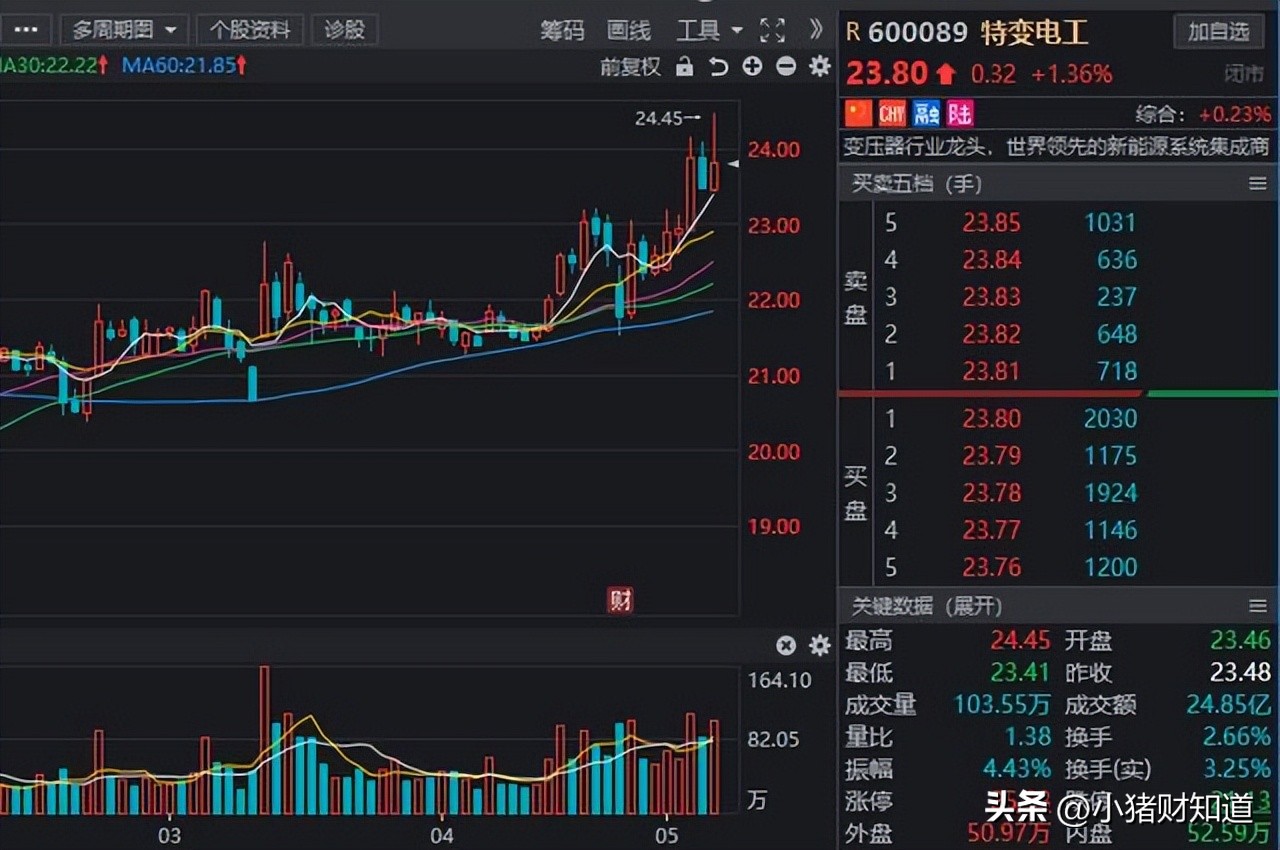Open the volume panel settings gear
The width and height of the screenshot is (1280, 850).
(817, 645)
